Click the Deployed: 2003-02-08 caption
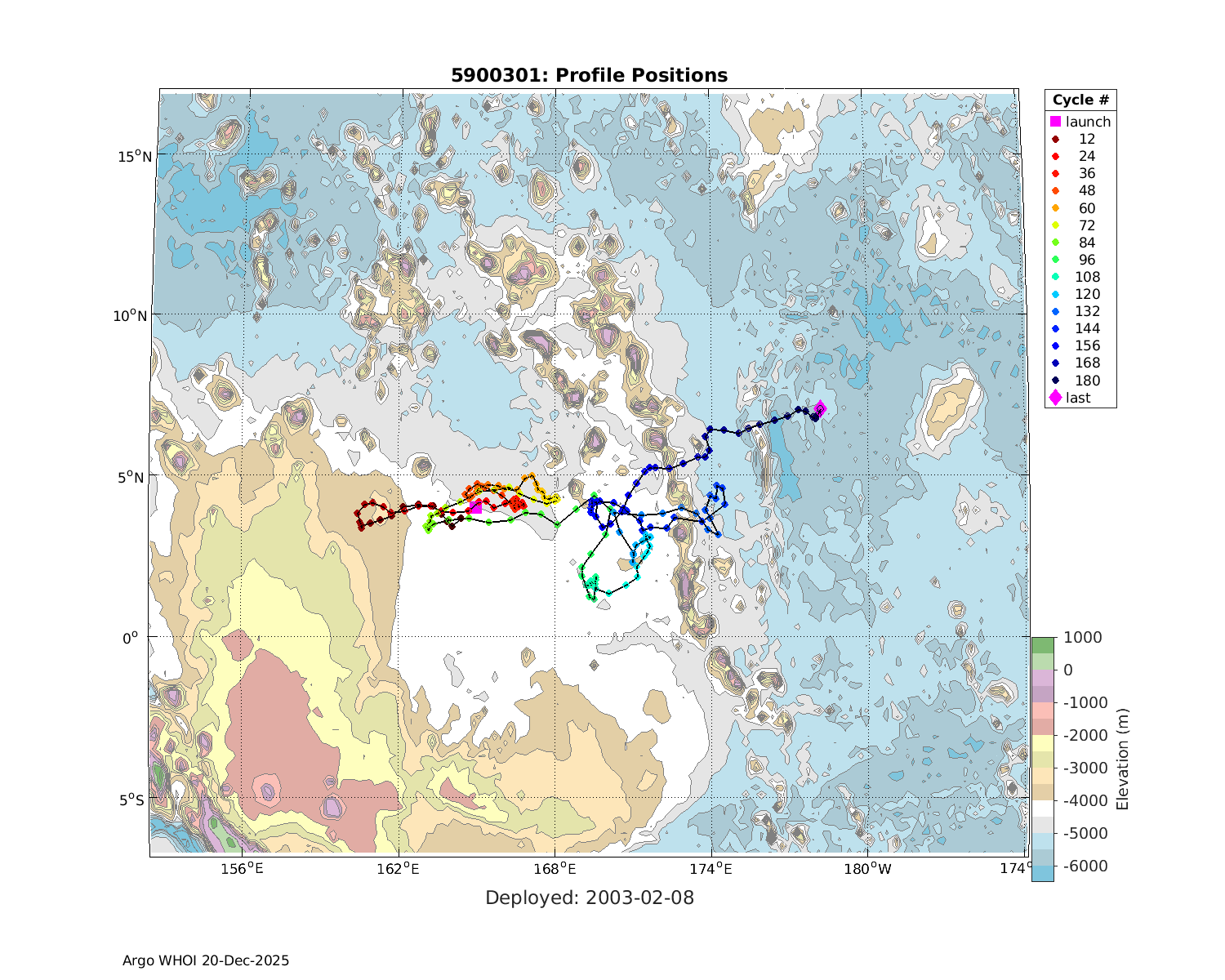Screen dimensions: 1225x980 [x=589, y=898]
